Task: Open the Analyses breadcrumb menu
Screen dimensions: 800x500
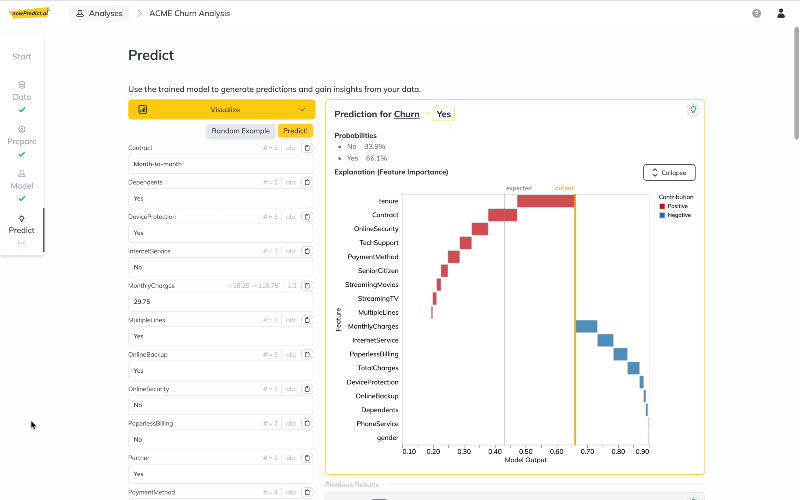Action: tap(99, 13)
